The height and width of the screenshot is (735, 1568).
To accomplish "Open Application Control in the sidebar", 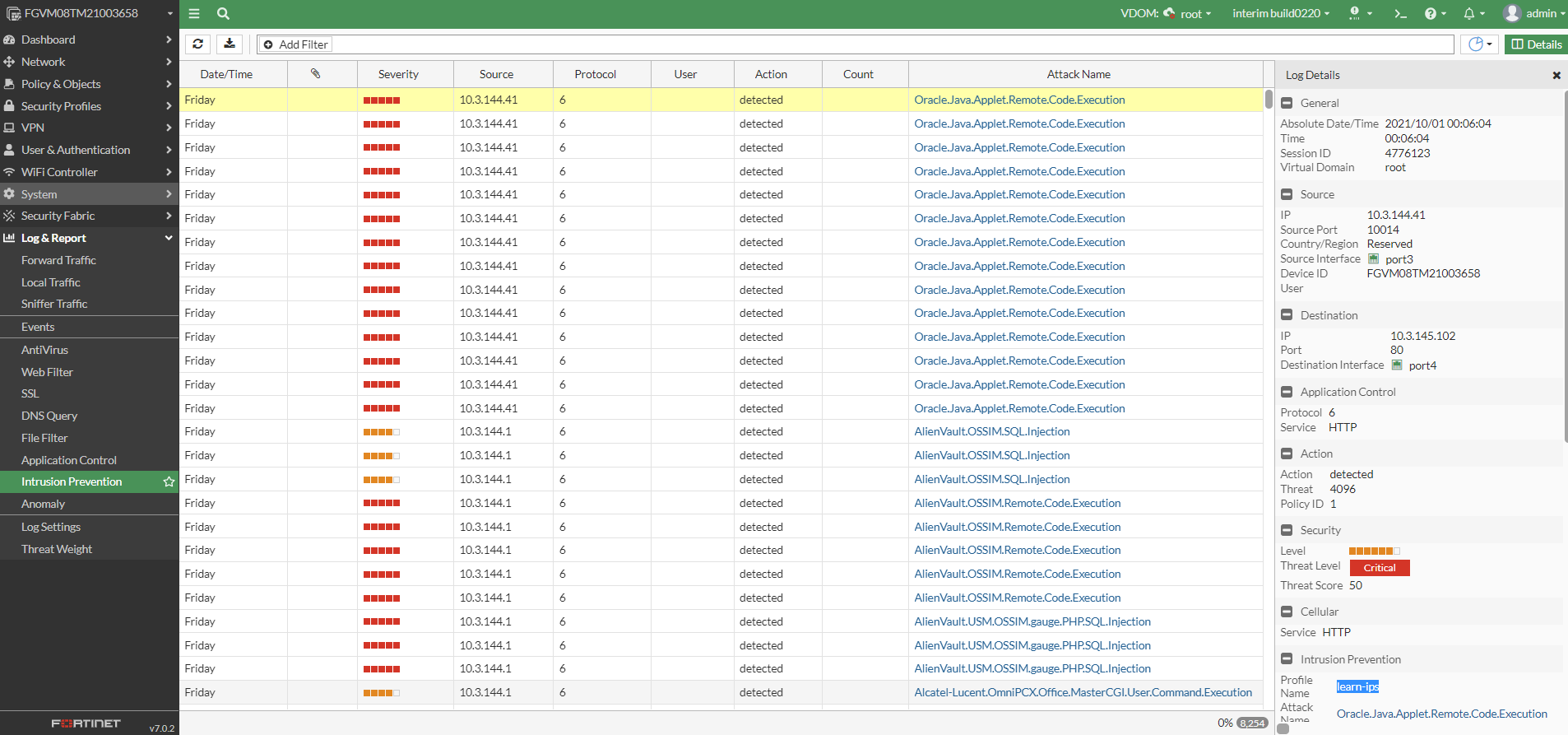I will point(69,460).
